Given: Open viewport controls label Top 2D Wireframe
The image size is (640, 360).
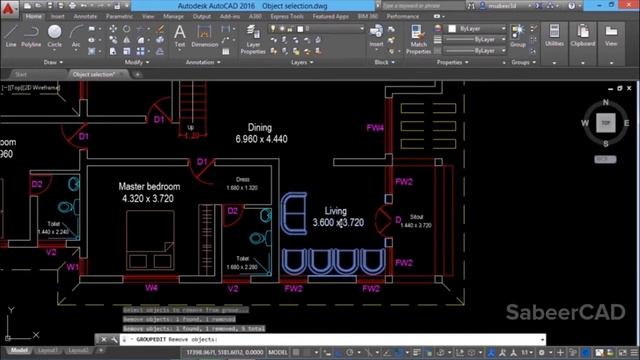Looking at the screenshot, I should pos(31,87).
